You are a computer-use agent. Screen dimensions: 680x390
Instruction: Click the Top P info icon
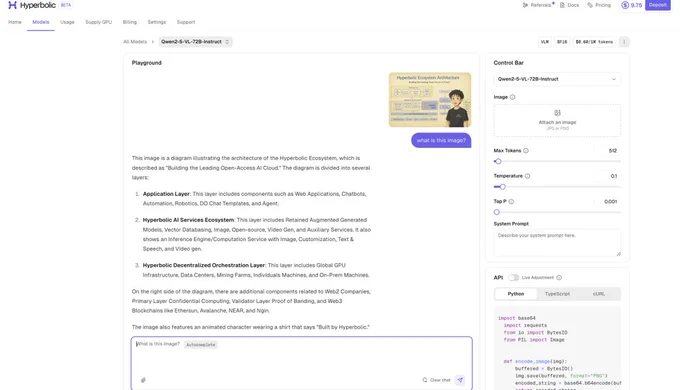click(x=511, y=201)
